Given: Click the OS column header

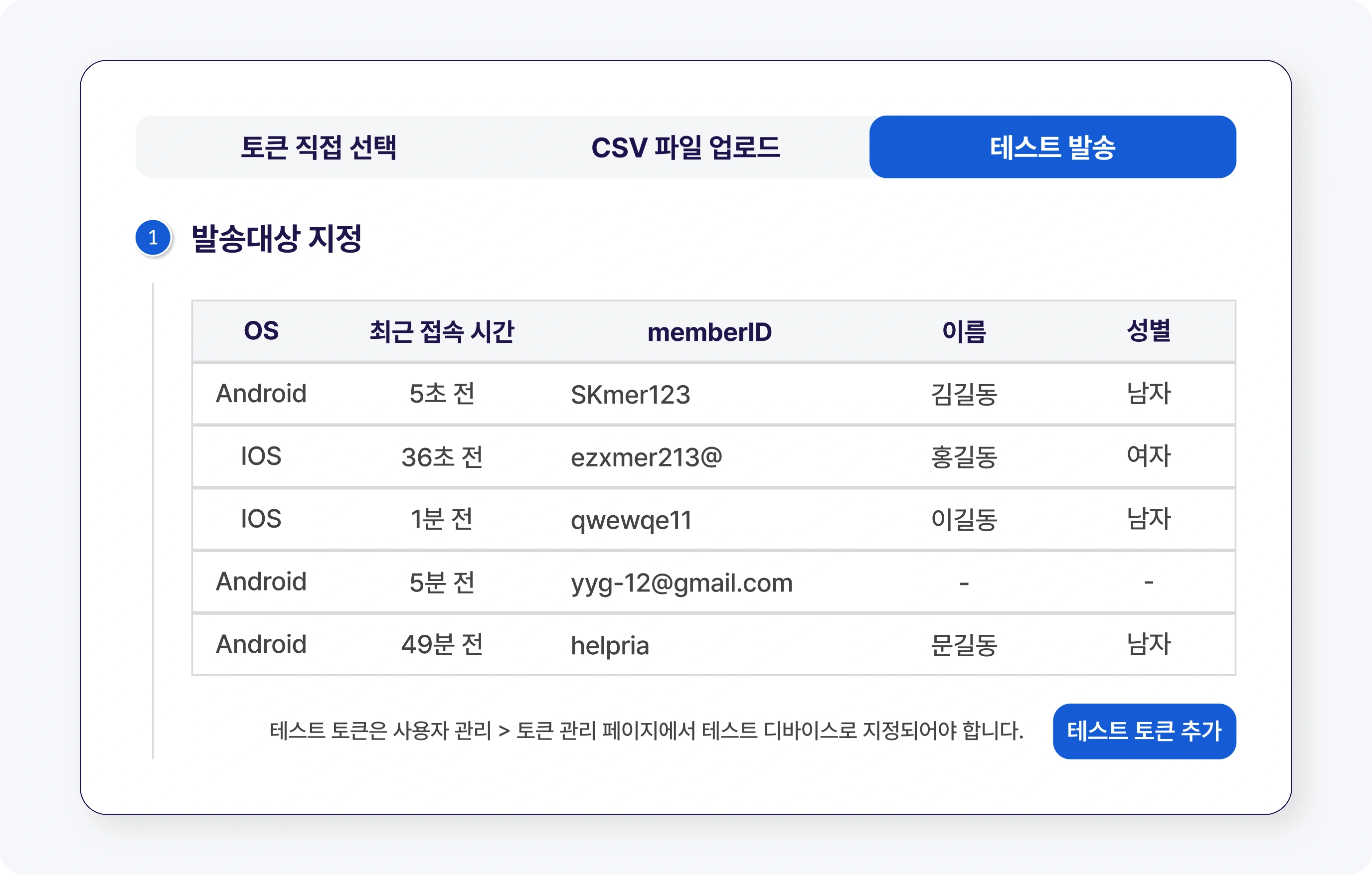Looking at the screenshot, I should 262,331.
